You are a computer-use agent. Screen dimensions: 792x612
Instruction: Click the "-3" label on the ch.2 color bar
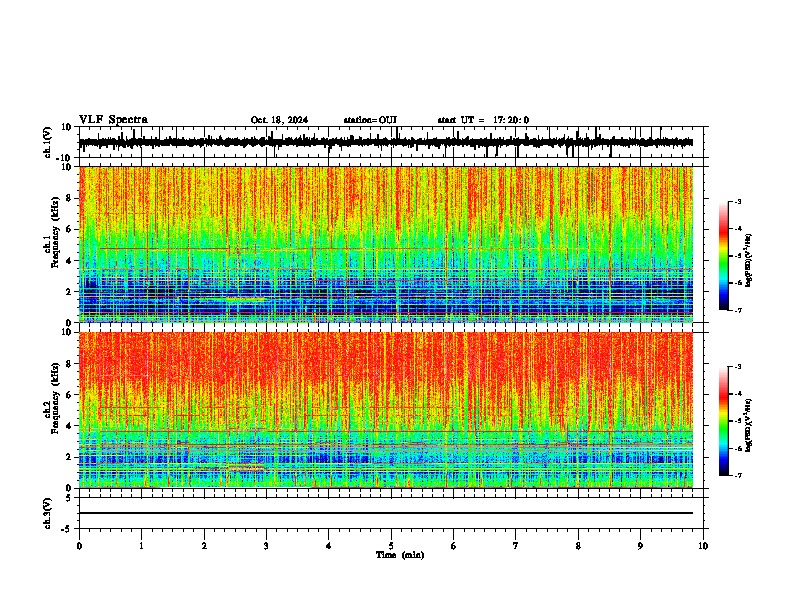pos(737,367)
